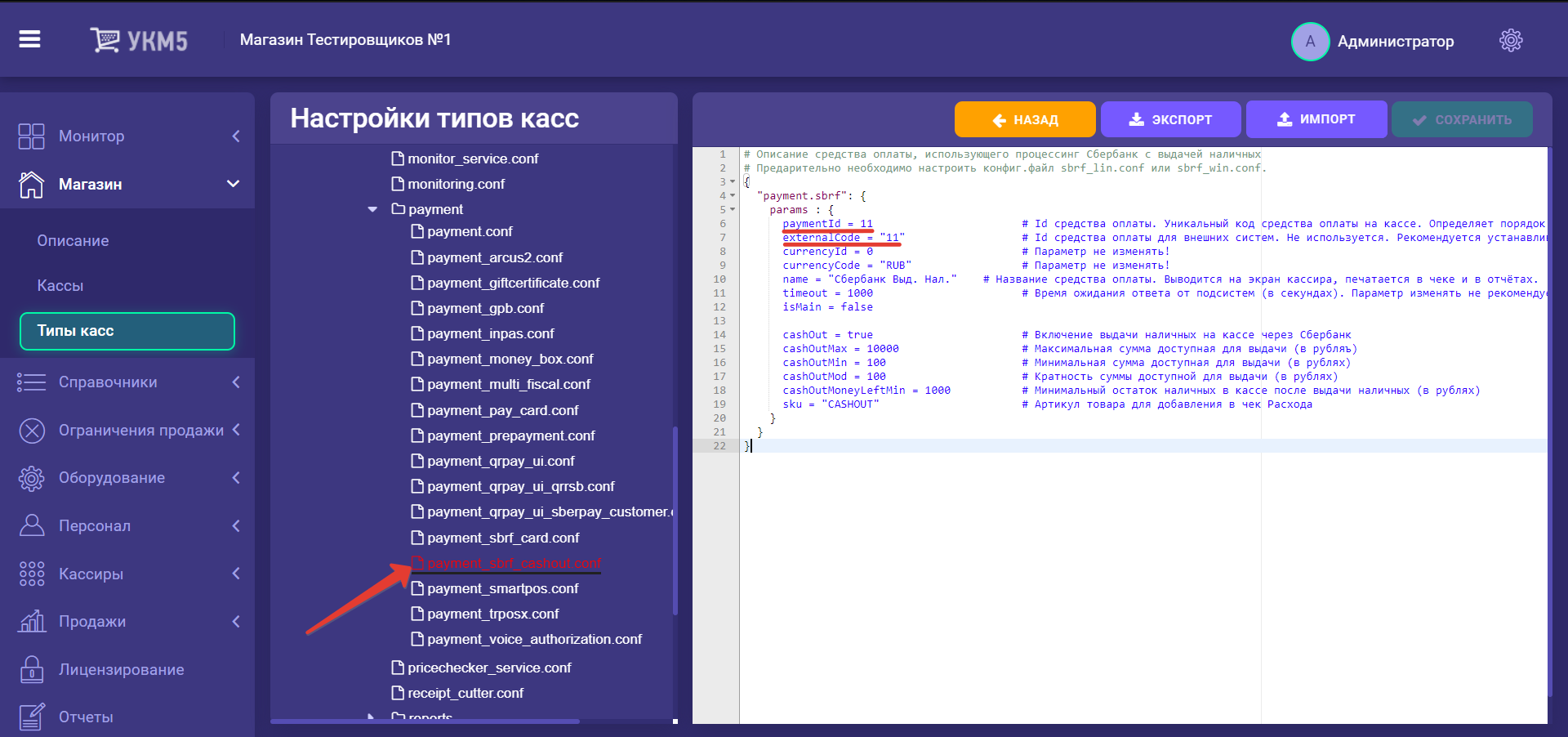Click the Оборудование gear icon
The height and width of the screenshot is (737, 1568).
point(32,478)
